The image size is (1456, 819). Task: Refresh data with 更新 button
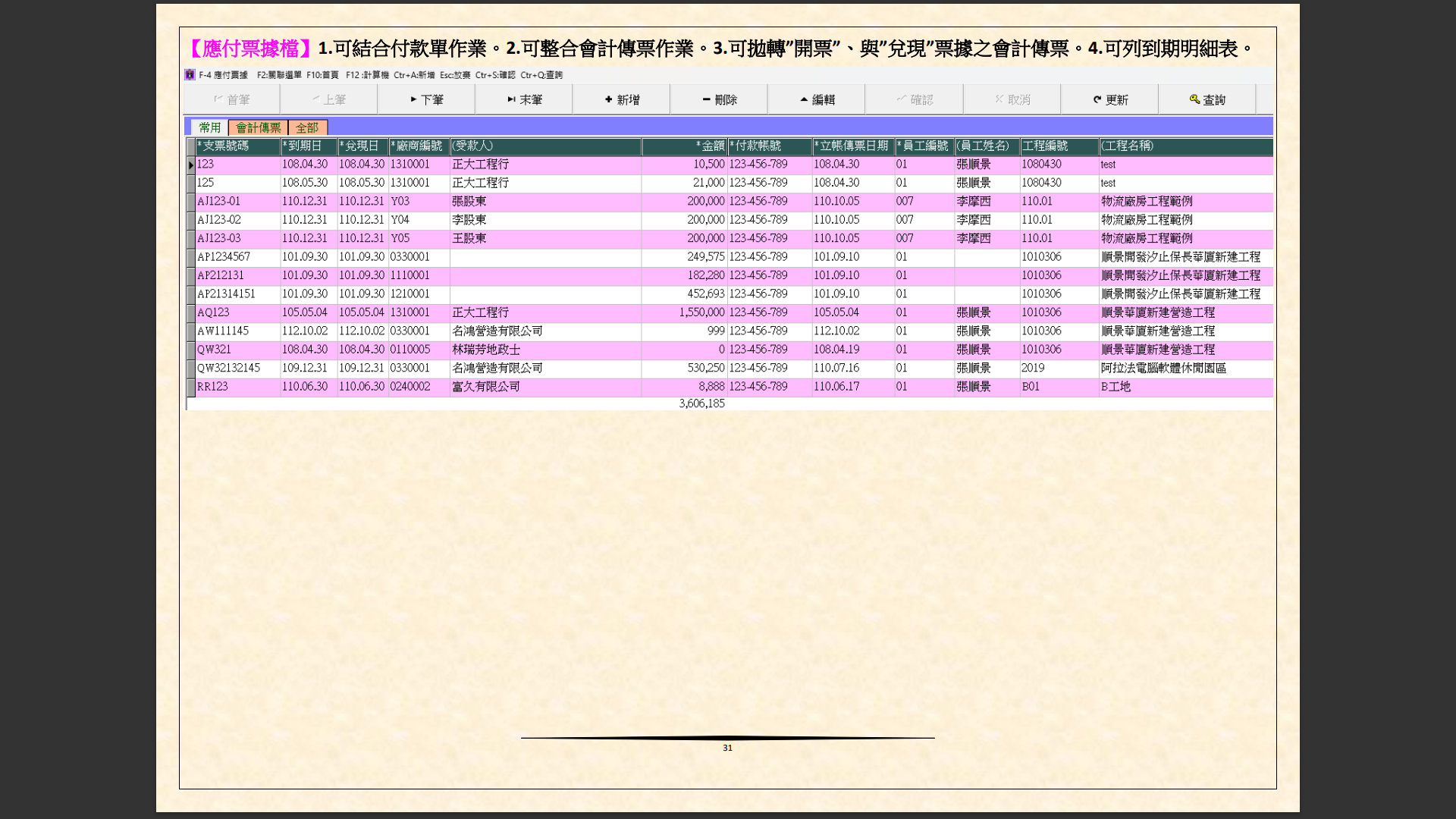[1109, 99]
